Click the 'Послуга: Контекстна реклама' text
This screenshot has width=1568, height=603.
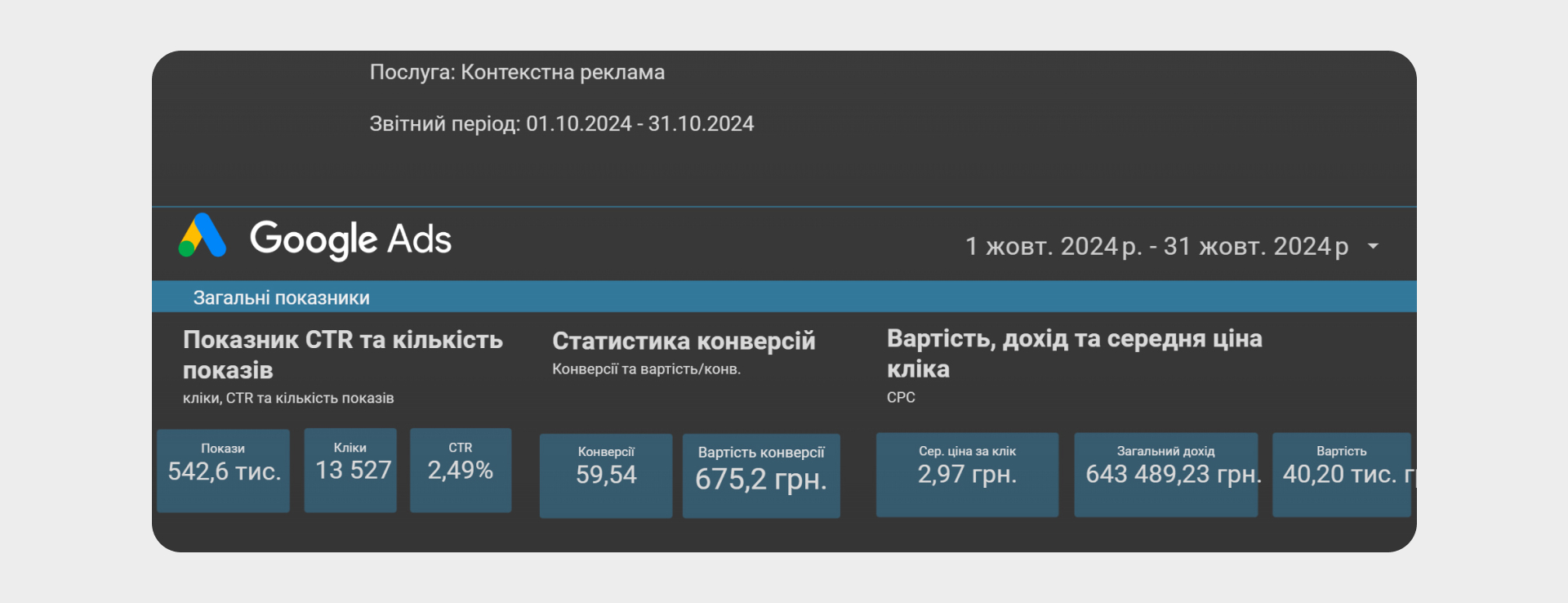tap(517, 72)
